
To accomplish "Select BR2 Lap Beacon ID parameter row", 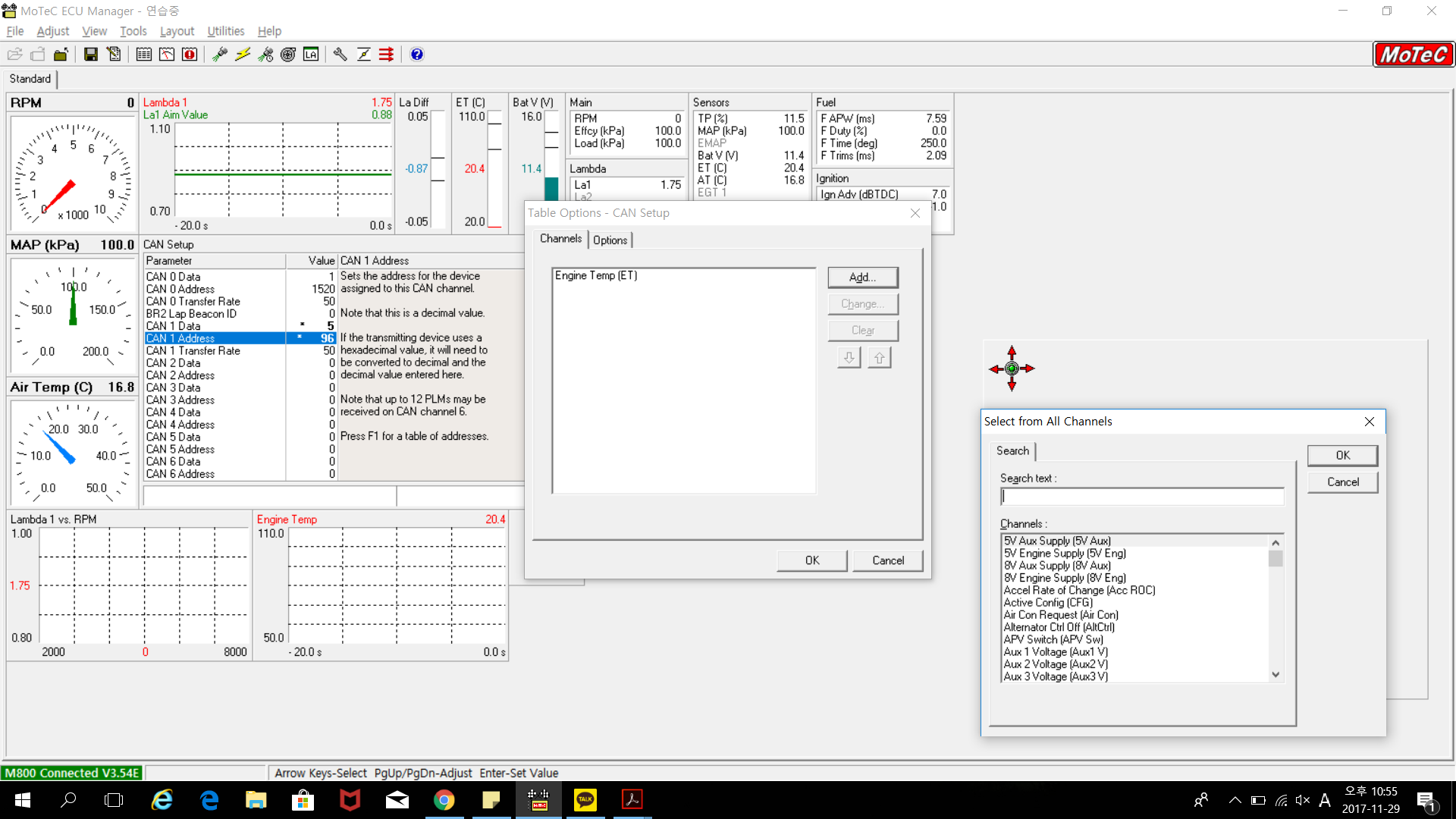I will pyautogui.click(x=240, y=314).
